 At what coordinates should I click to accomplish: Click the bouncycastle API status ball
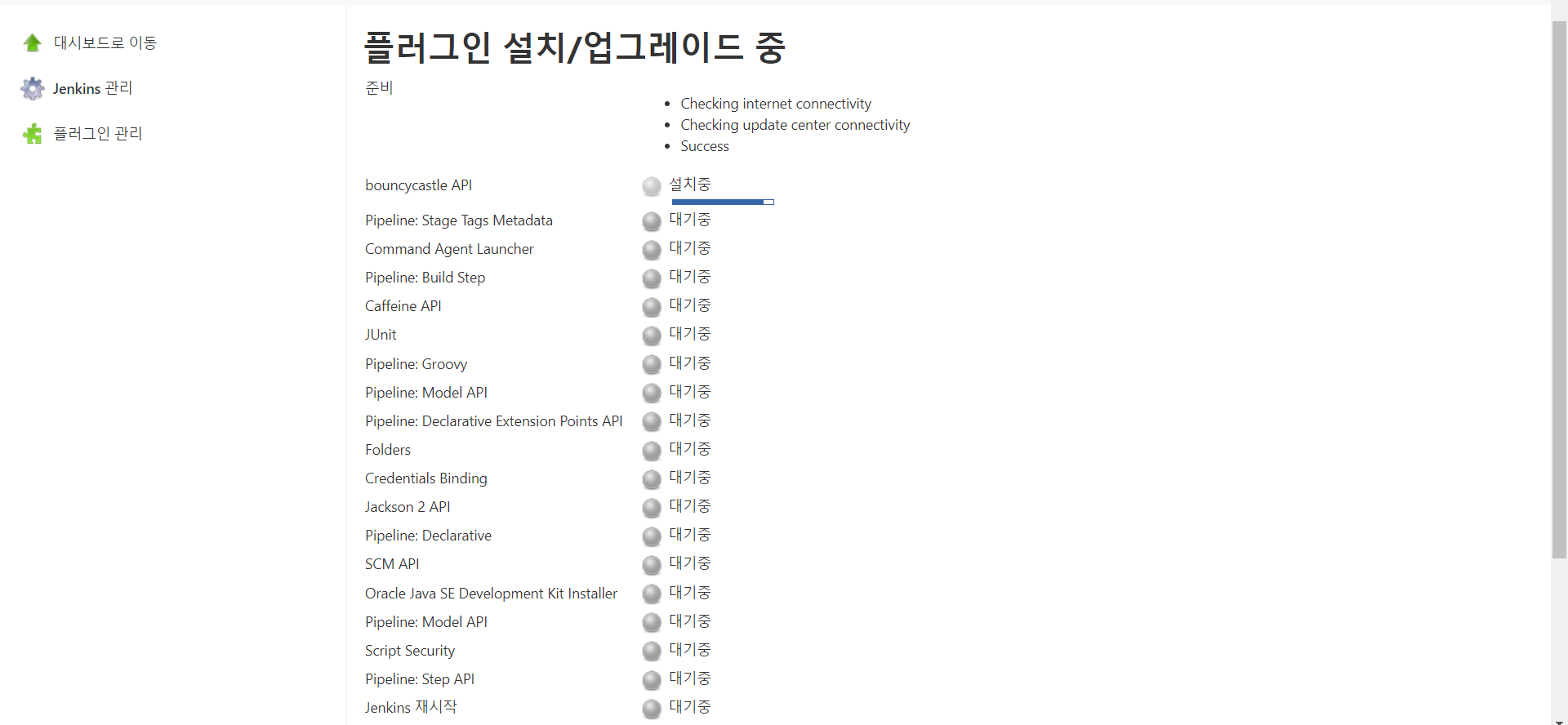point(652,187)
